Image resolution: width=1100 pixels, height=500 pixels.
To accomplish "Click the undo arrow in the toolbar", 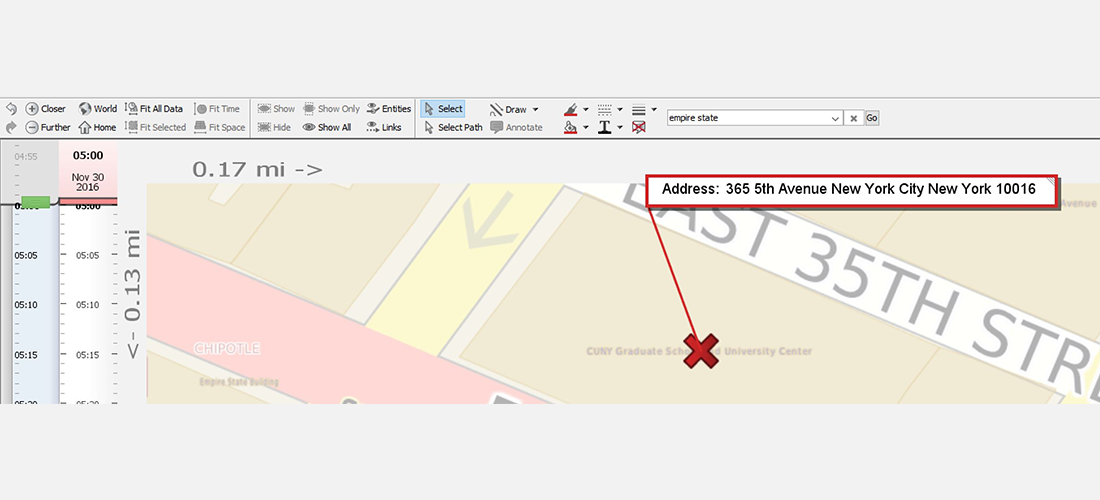I will pos(11,109).
